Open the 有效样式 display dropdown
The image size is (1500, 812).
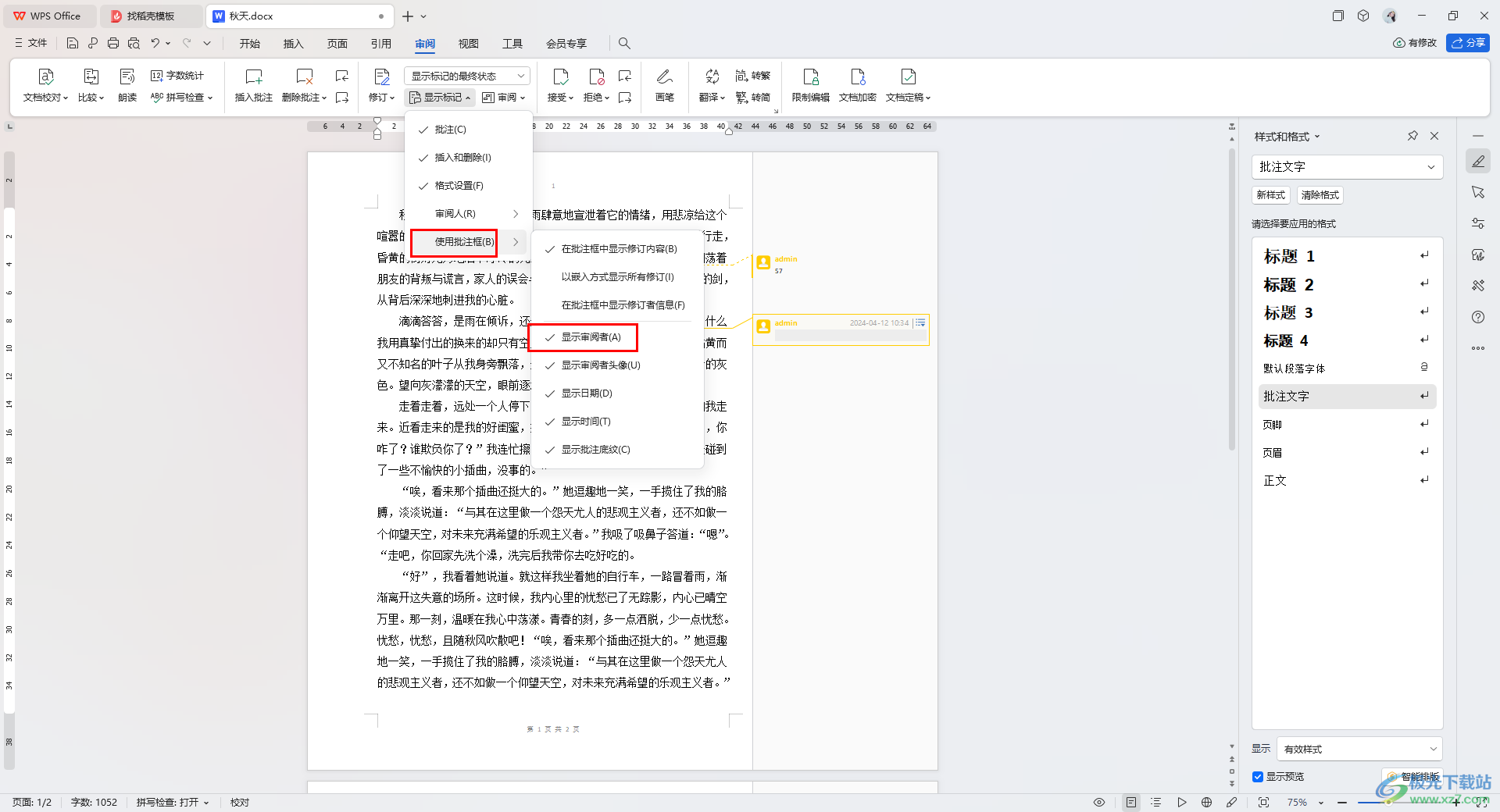click(x=1359, y=749)
